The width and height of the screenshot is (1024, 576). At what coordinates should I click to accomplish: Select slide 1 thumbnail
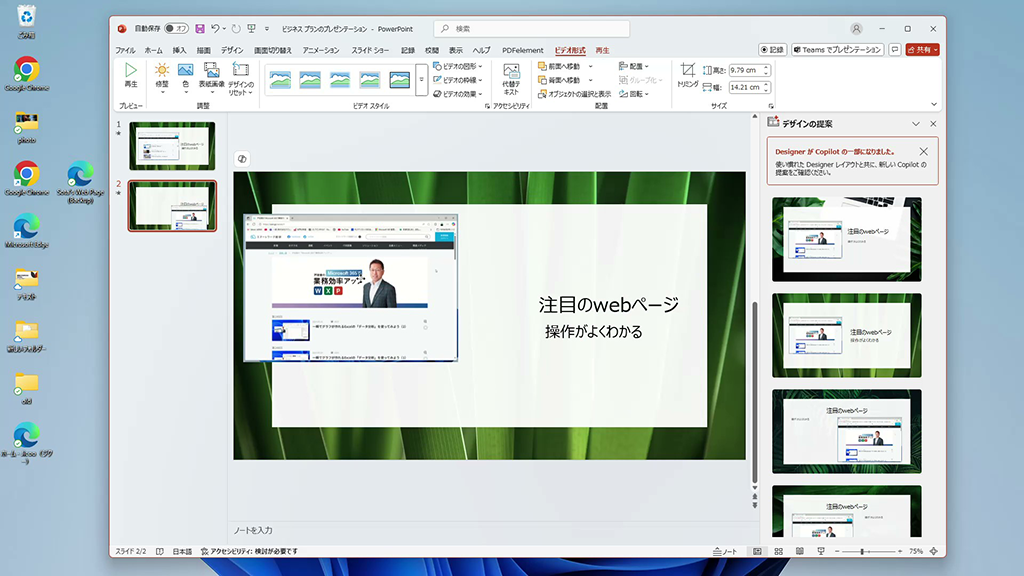point(172,146)
